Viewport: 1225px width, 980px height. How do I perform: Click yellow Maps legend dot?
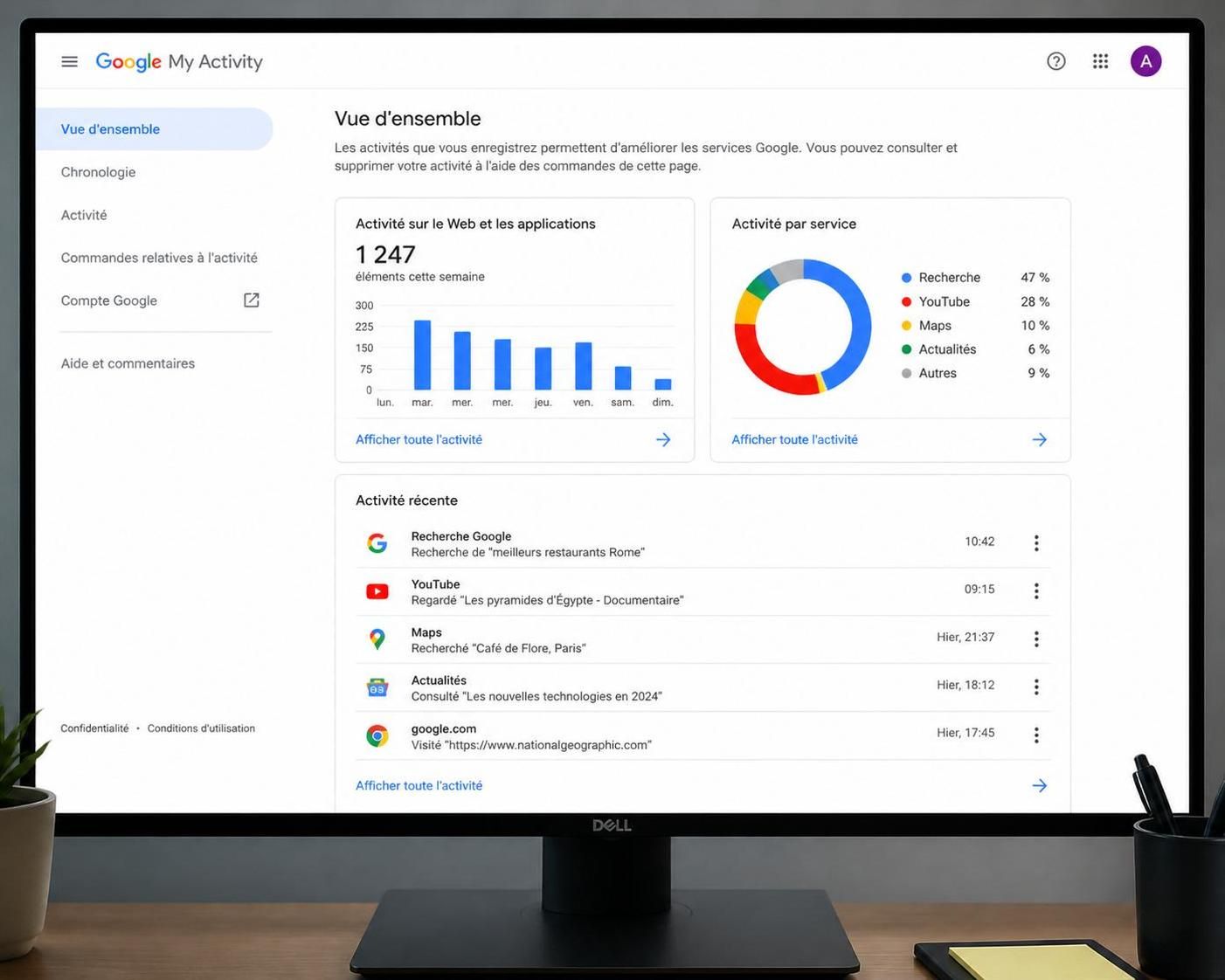click(x=906, y=325)
